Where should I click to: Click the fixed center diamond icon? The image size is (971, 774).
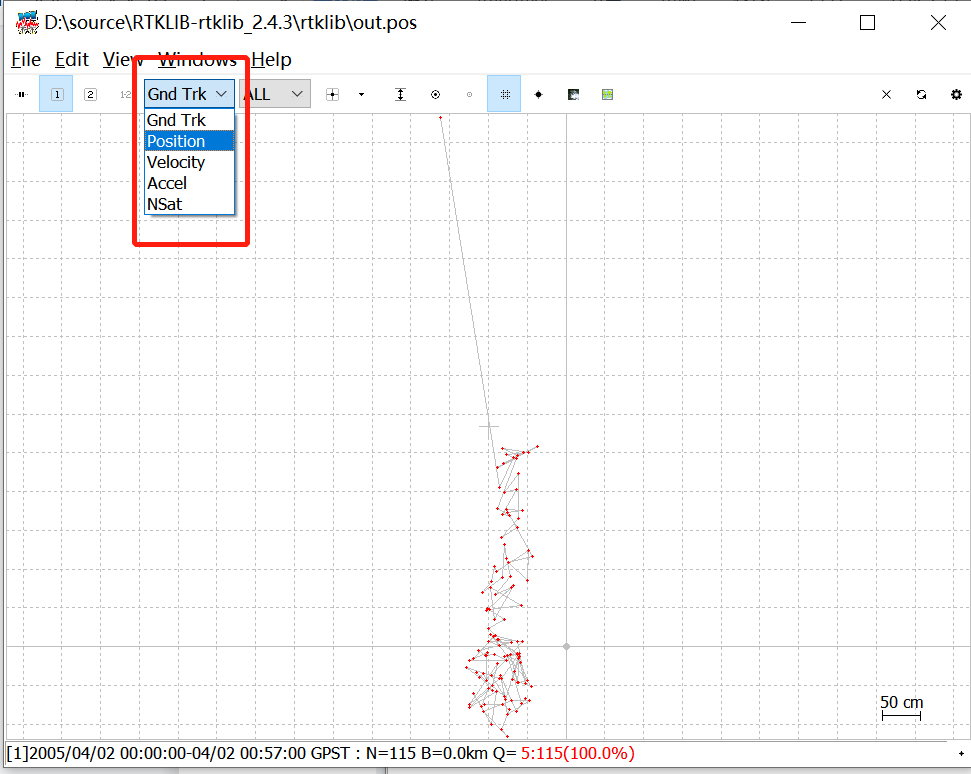click(538, 95)
